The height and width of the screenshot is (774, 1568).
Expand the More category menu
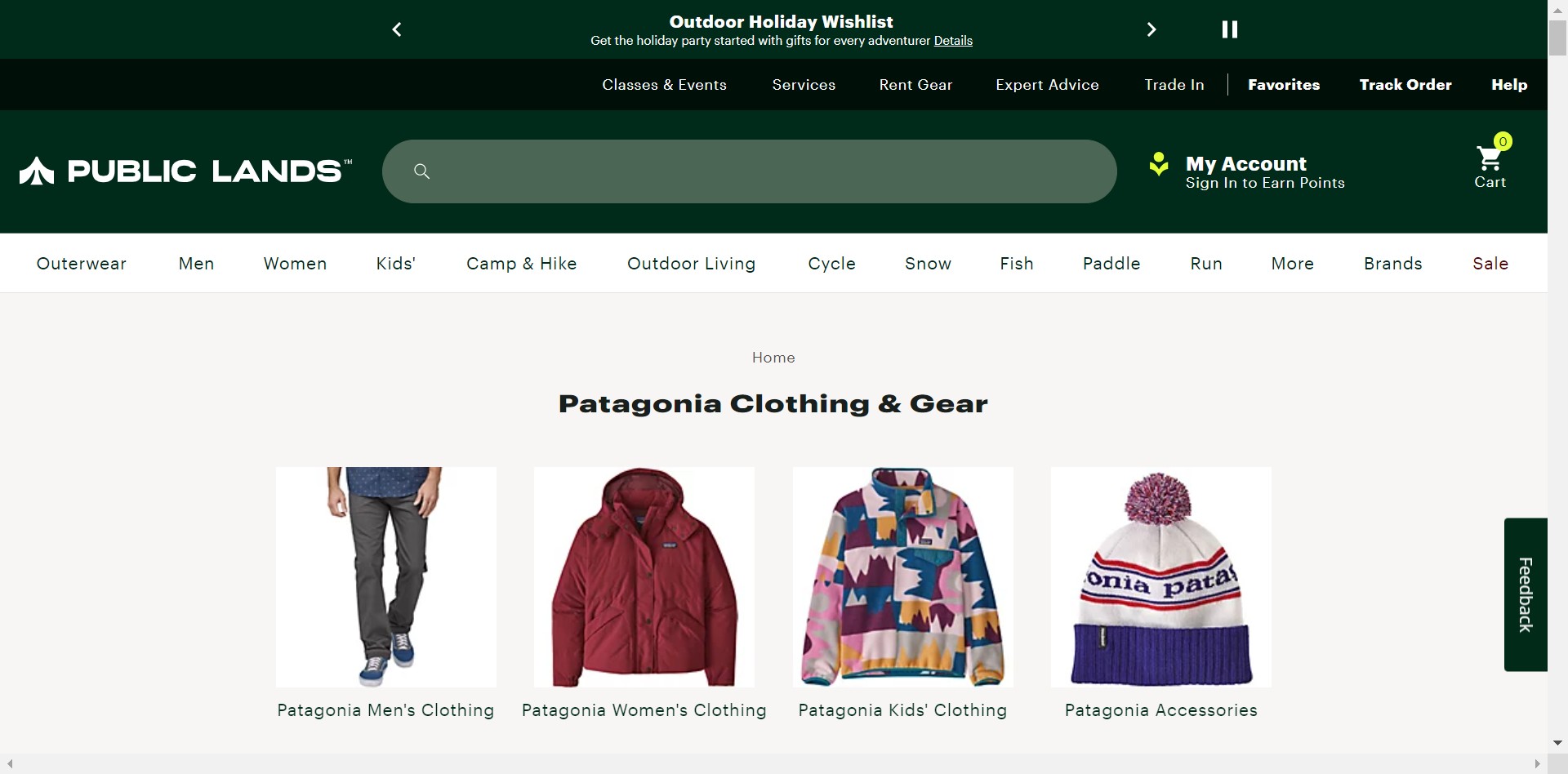tap(1292, 264)
